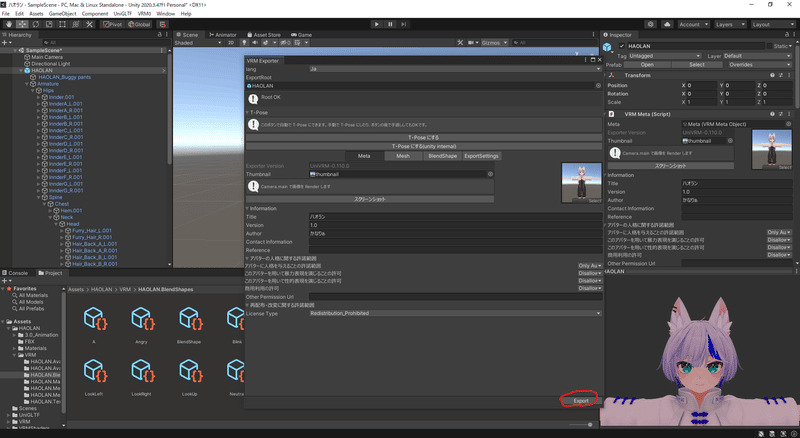Open the Collab services icon

[x=651, y=24]
